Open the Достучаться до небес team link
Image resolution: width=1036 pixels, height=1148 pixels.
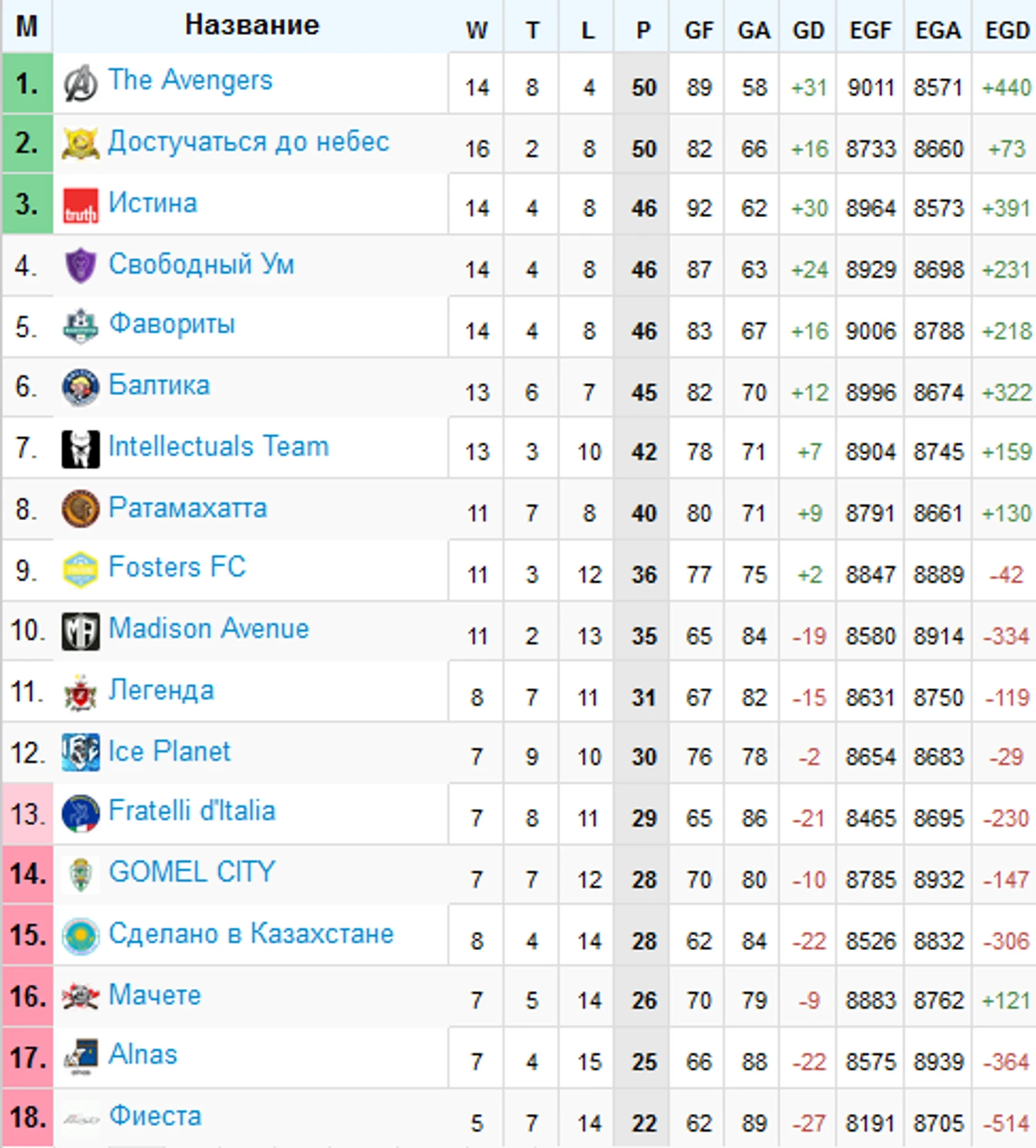248,142
